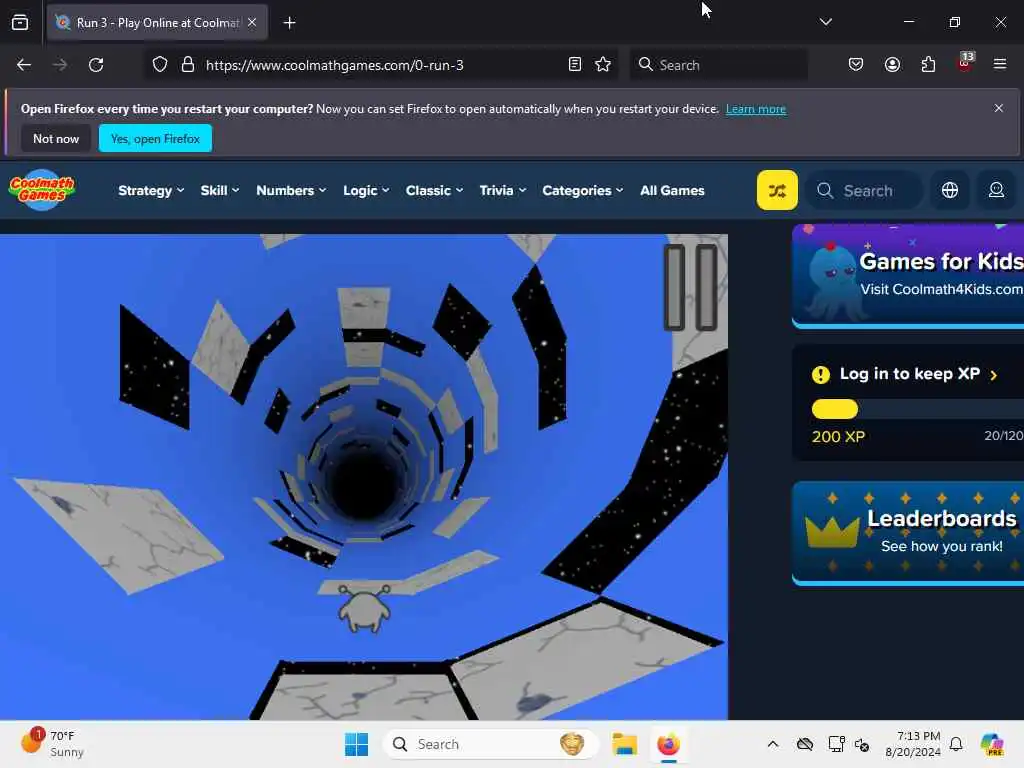This screenshot has width=1024, height=768.
Task: Open Games for Kids banner
Action: [x=908, y=276]
